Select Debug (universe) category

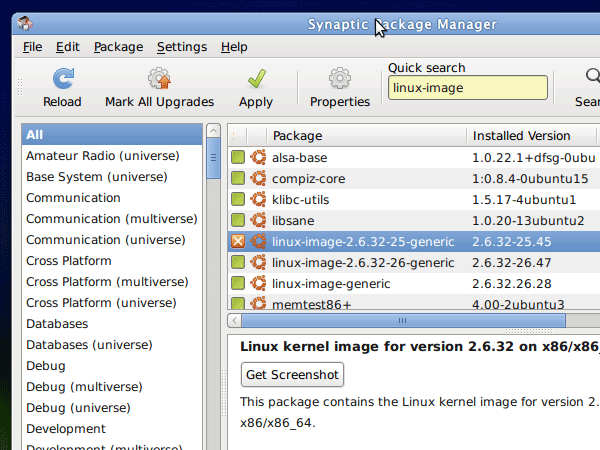point(112,408)
